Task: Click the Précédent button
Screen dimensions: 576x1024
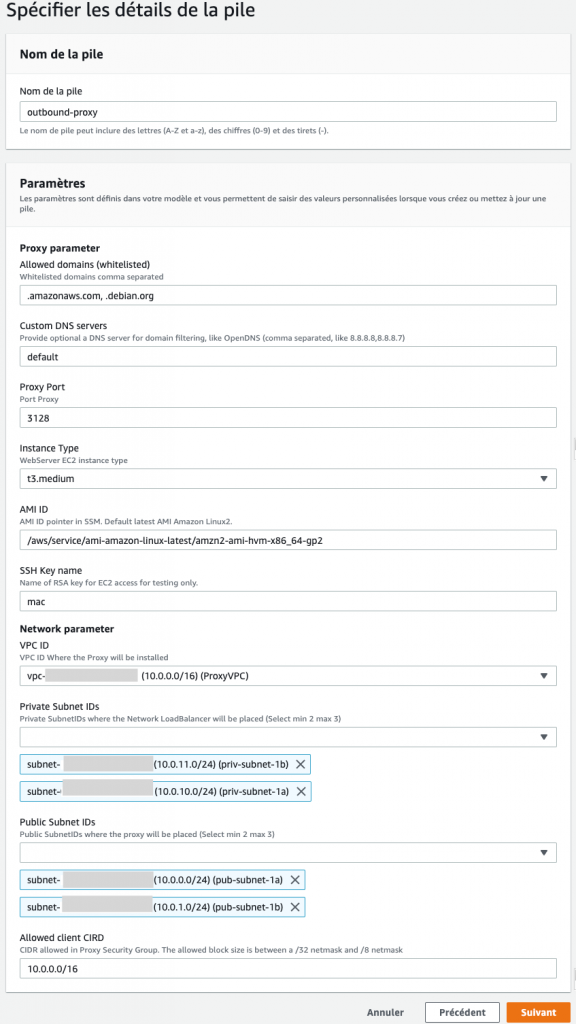Action: pyautogui.click(x=462, y=1012)
